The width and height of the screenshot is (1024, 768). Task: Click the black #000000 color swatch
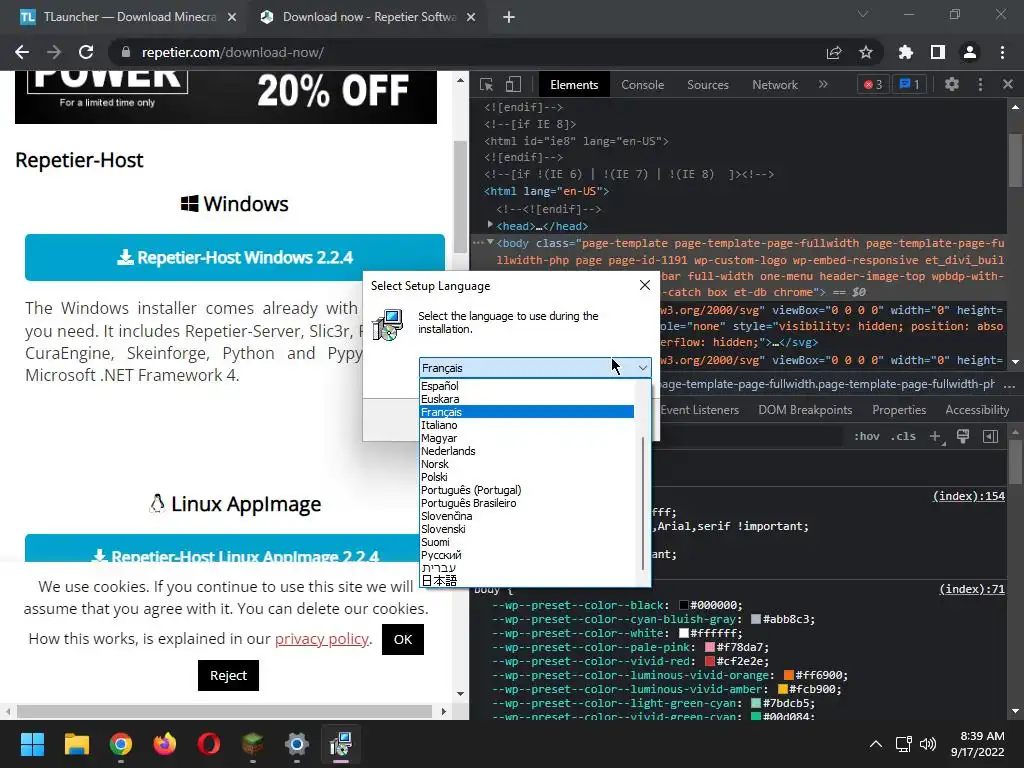[684, 605]
